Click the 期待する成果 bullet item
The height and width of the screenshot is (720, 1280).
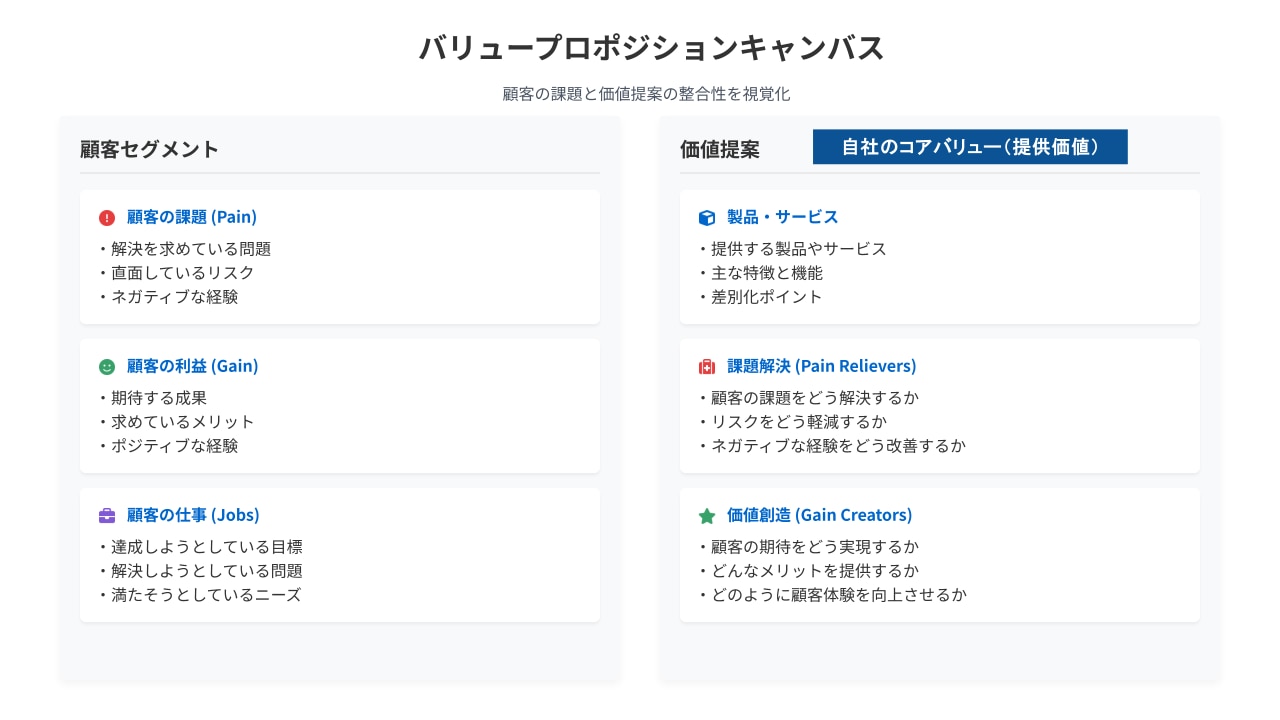coord(152,397)
